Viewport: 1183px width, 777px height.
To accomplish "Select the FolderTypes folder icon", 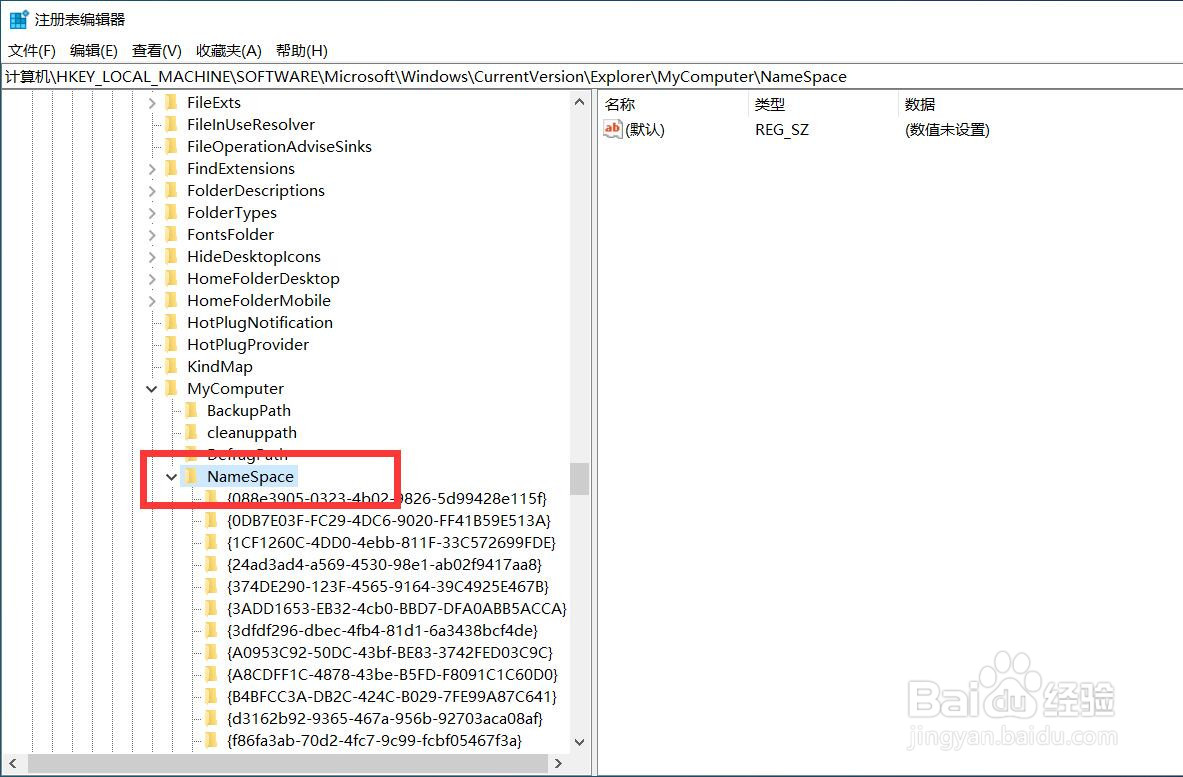I will coord(172,212).
